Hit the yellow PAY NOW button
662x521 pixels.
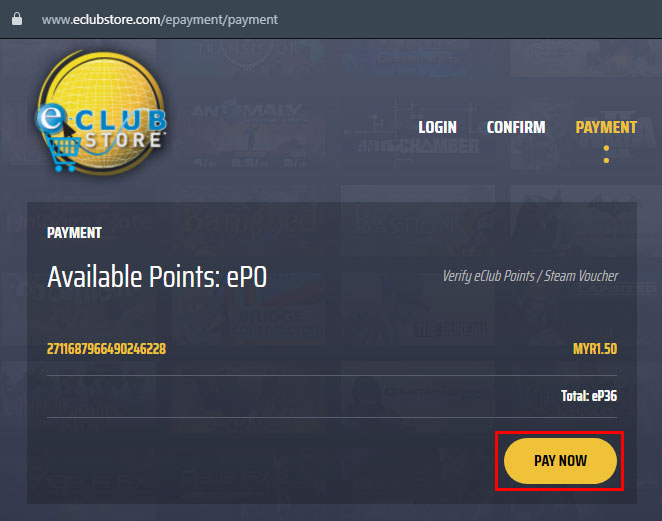click(560, 461)
